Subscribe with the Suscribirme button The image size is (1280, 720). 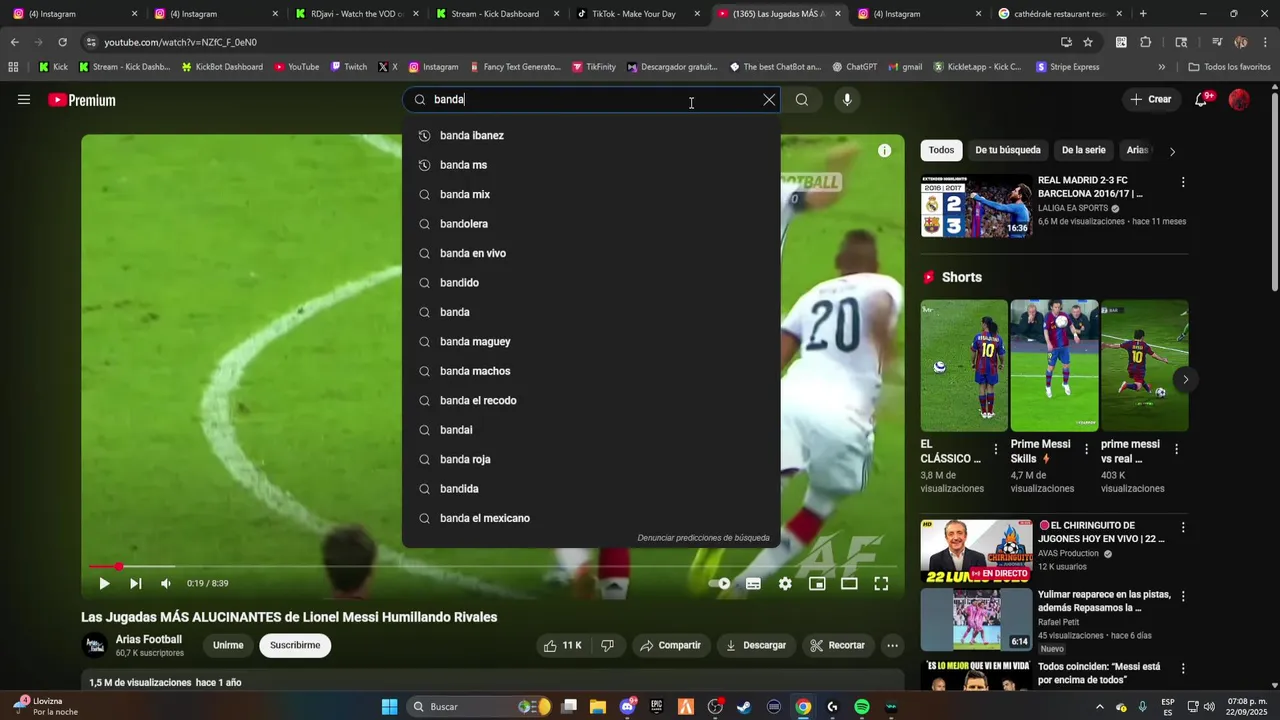click(x=295, y=646)
